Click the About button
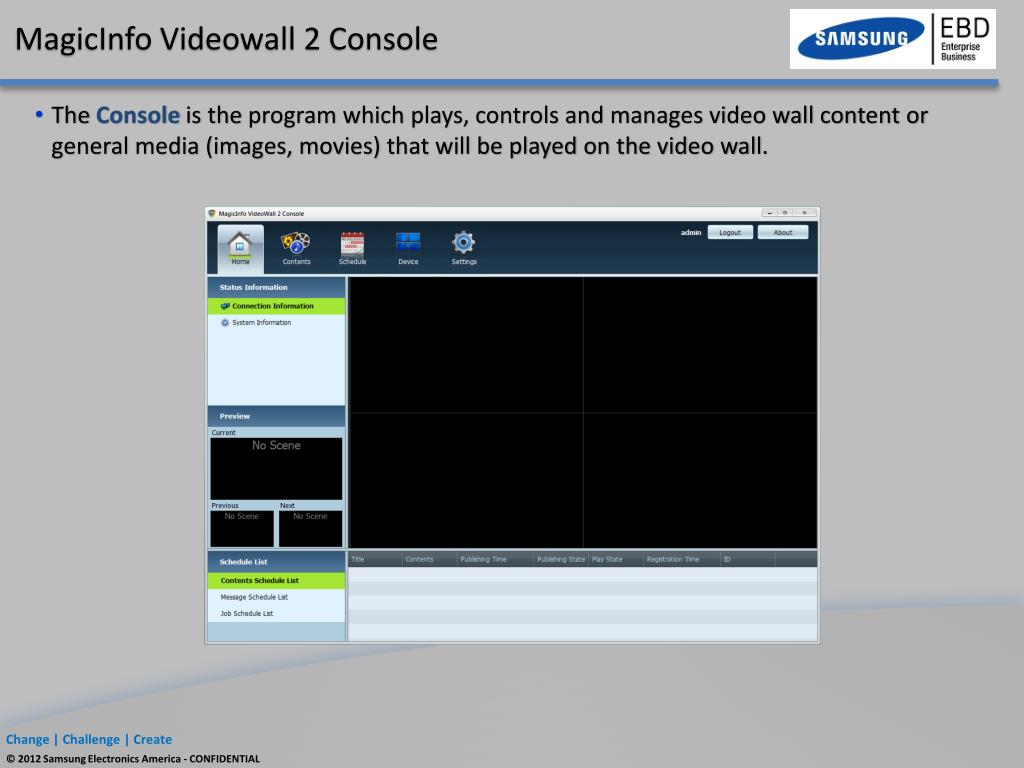This screenshot has height=768, width=1024. pyautogui.click(x=782, y=232)
